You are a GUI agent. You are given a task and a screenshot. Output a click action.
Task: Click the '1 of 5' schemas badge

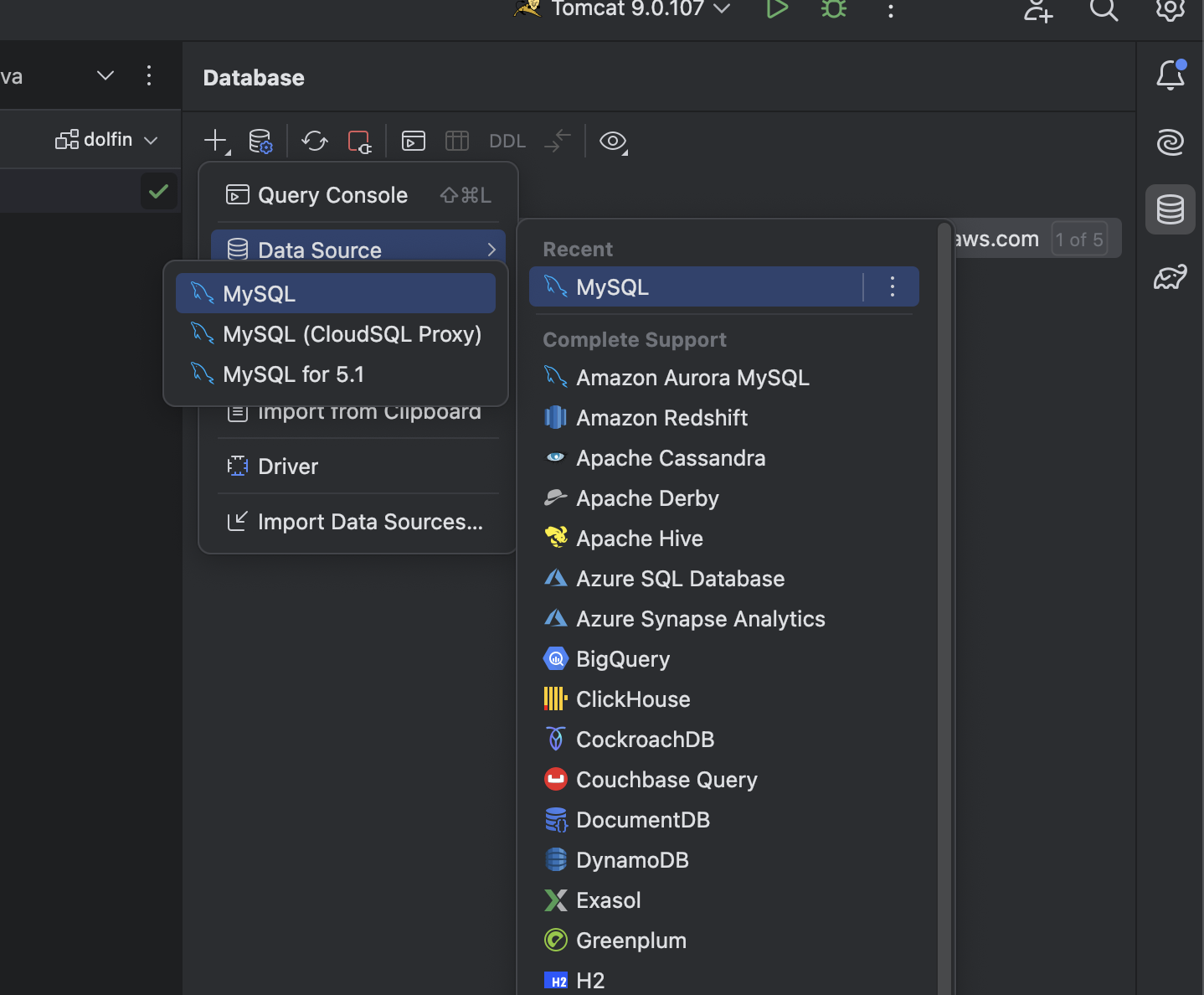[x=1079, y=240]
